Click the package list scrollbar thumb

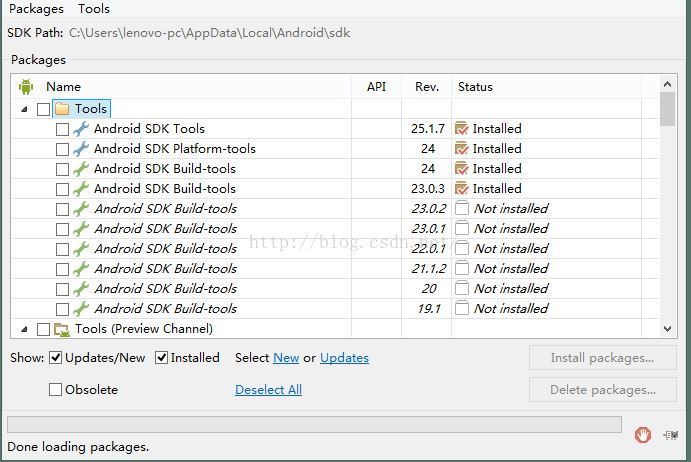[667, 109]
